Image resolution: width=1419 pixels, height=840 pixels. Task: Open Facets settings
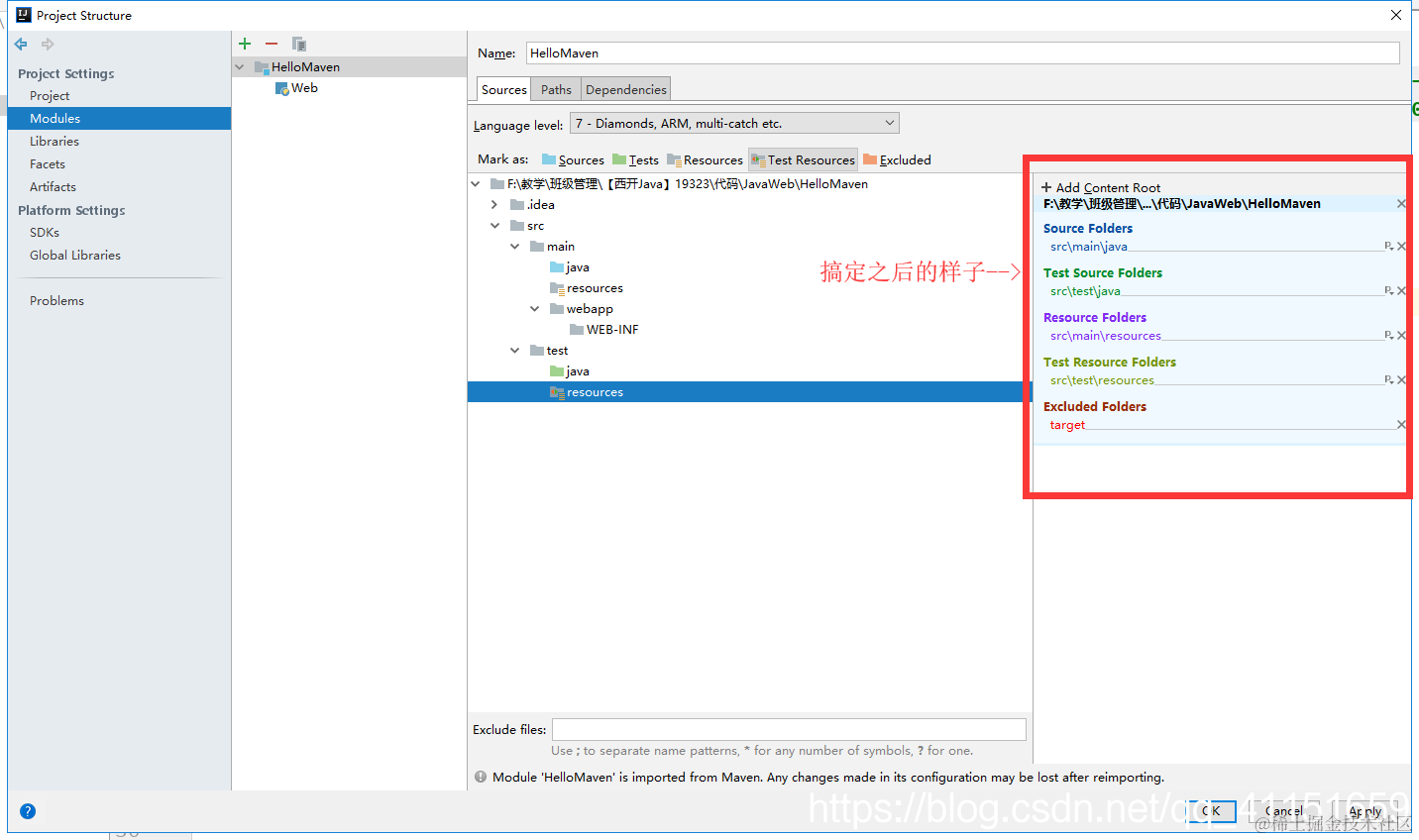[x=48, y=164]
